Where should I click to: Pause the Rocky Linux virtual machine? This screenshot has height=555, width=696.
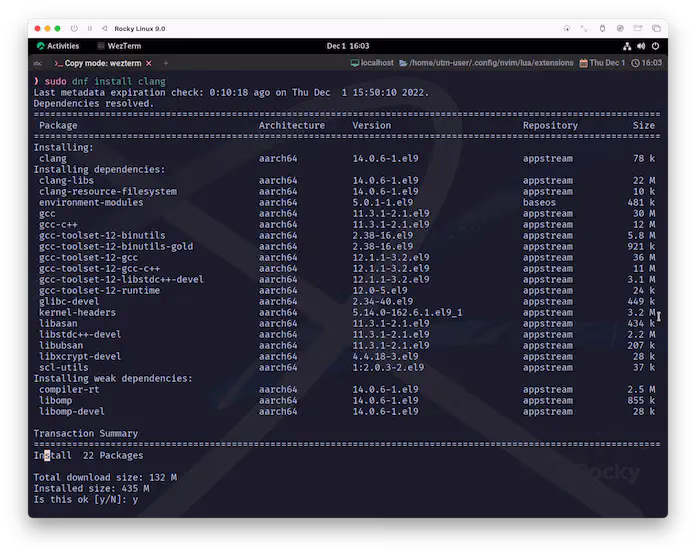[x=90, y=28]
